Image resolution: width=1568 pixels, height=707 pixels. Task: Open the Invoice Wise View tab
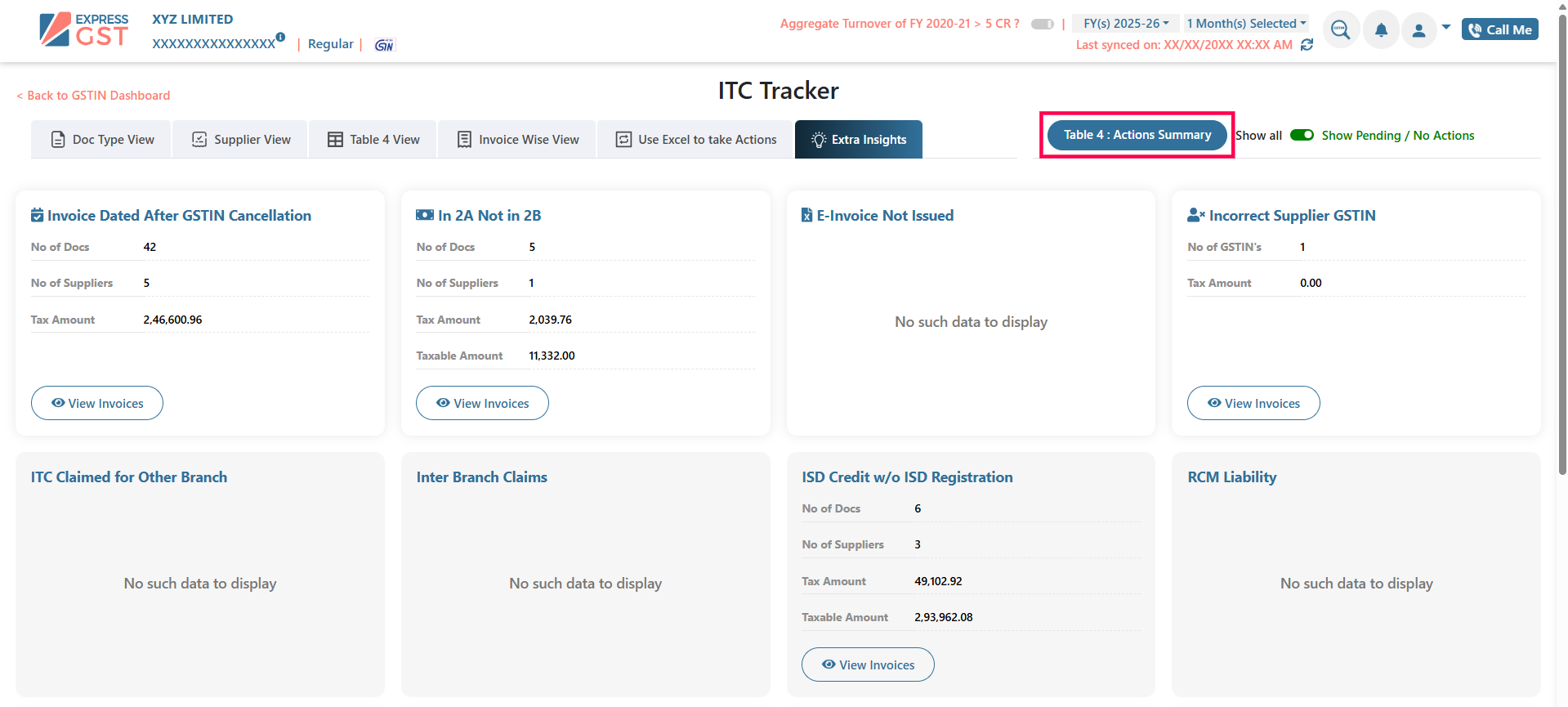click(517, 140)
